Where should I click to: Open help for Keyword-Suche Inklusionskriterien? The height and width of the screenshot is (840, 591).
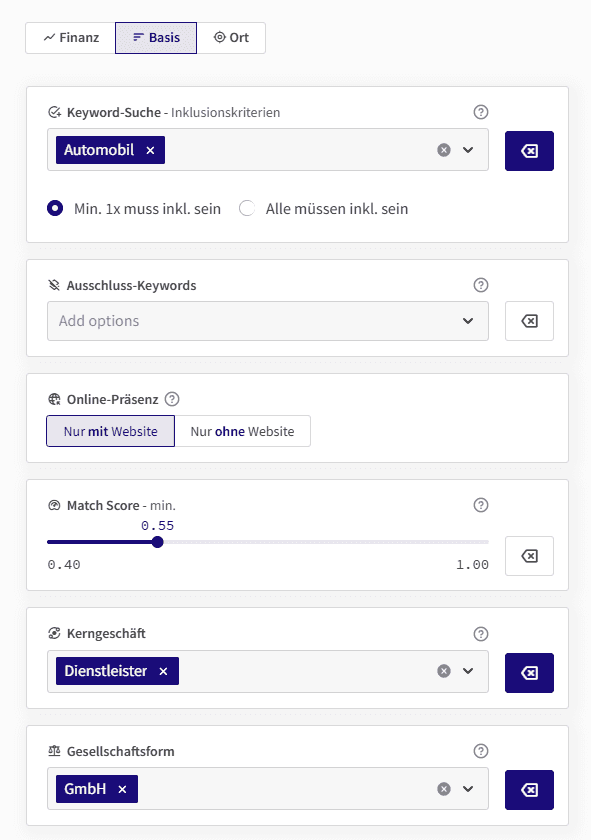click(x=481, y=112)
